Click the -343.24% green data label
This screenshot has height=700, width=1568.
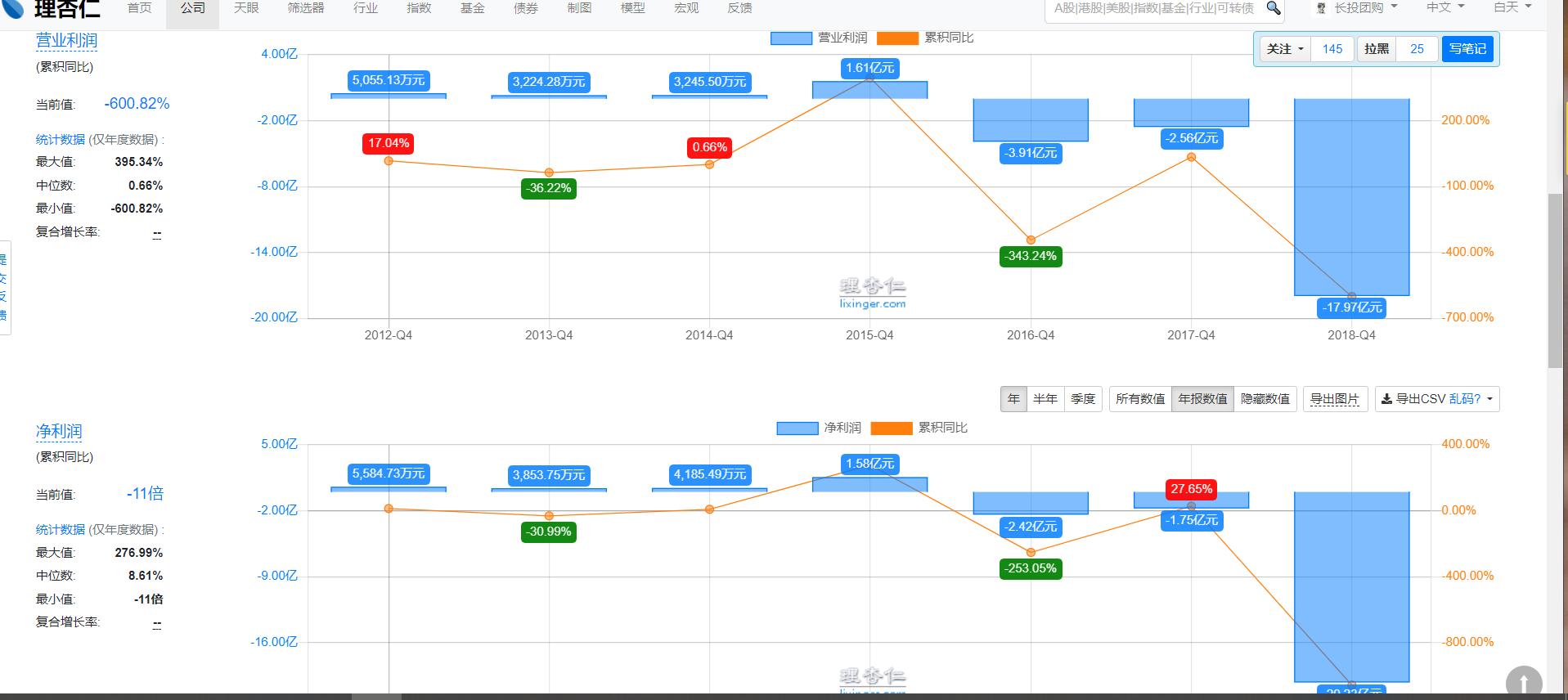[1031, 256]
